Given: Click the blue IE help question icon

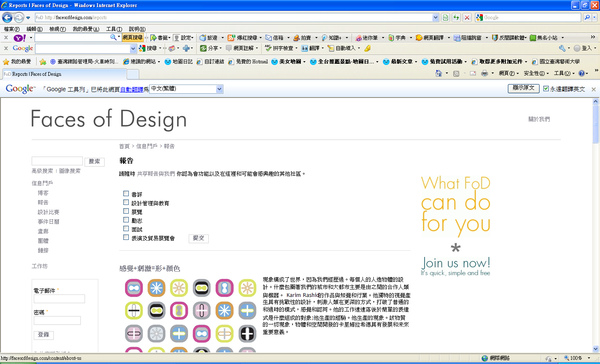Looking at the screenshot, I should (581, 73).
